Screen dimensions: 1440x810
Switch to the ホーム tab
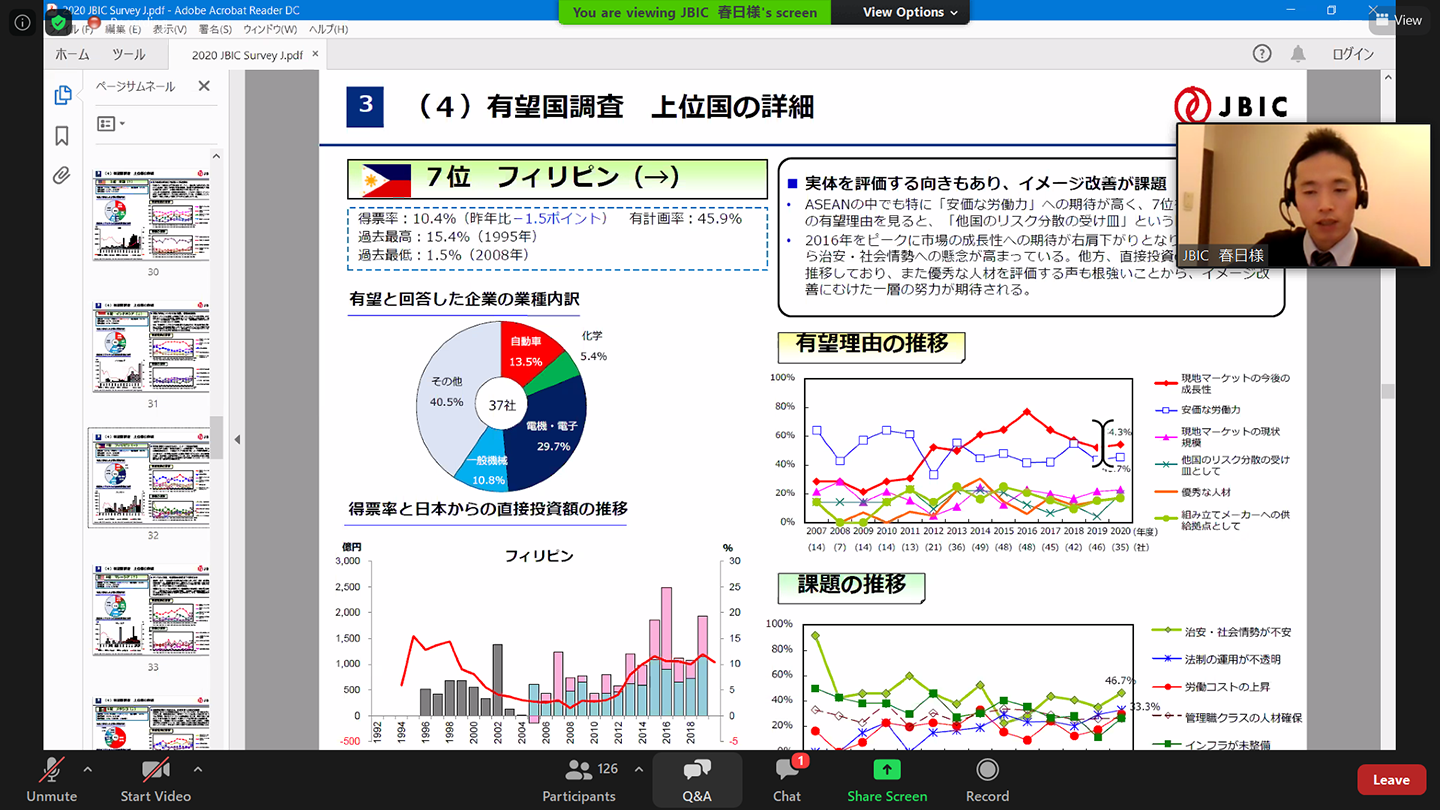[72, 54]
